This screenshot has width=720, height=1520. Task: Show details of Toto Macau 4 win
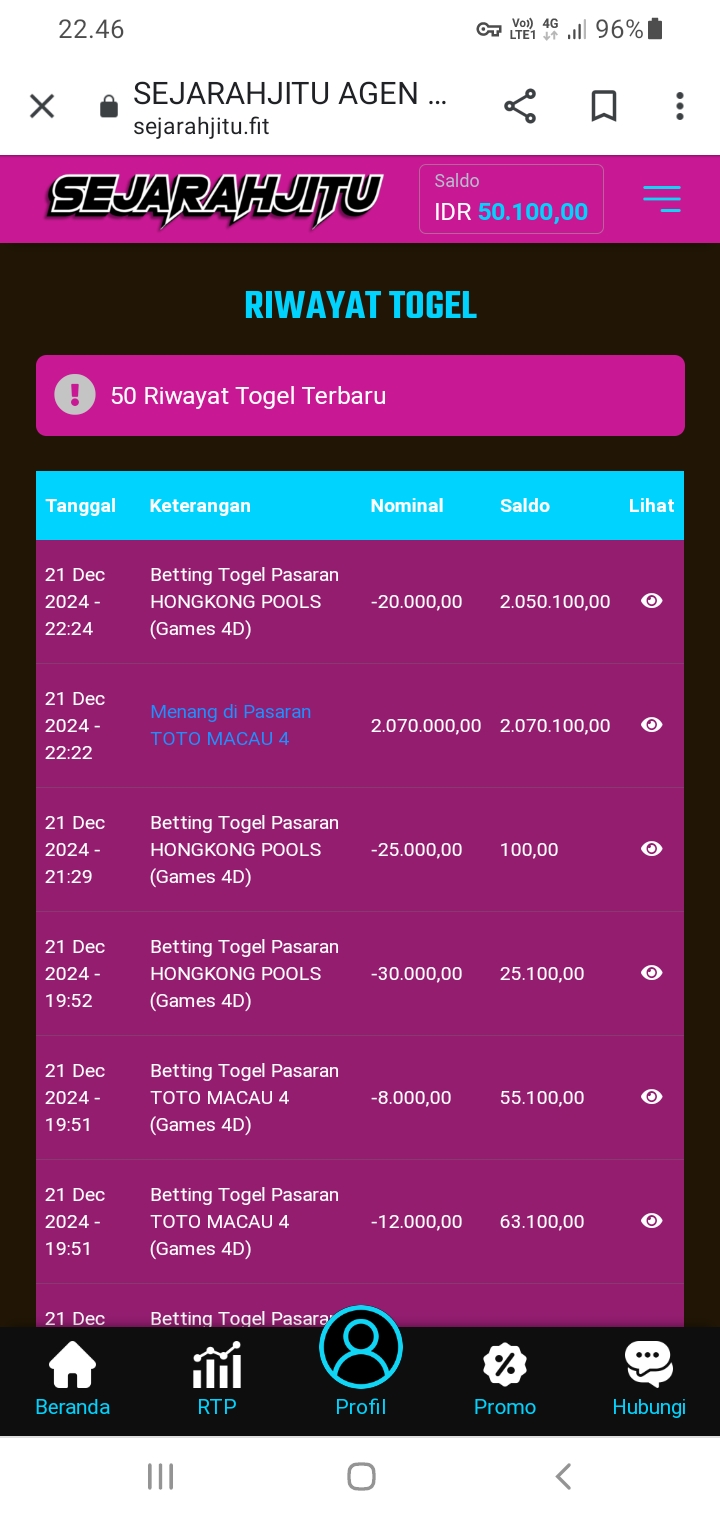[652, 725]
